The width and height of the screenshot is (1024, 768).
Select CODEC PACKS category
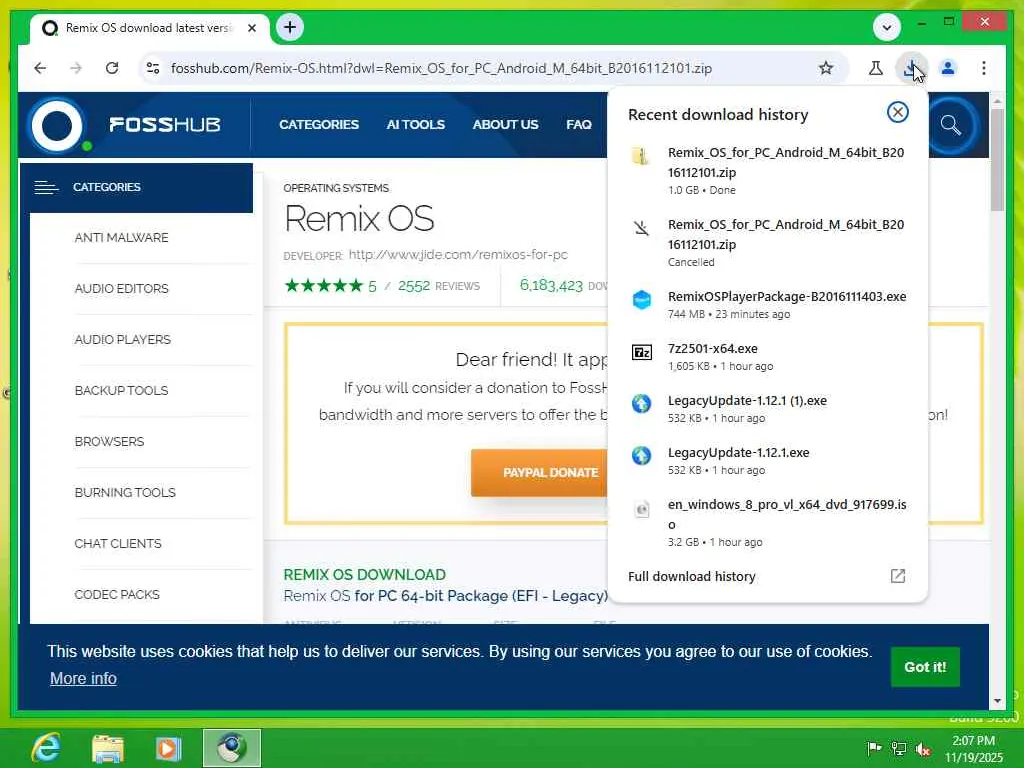point(117,594)
